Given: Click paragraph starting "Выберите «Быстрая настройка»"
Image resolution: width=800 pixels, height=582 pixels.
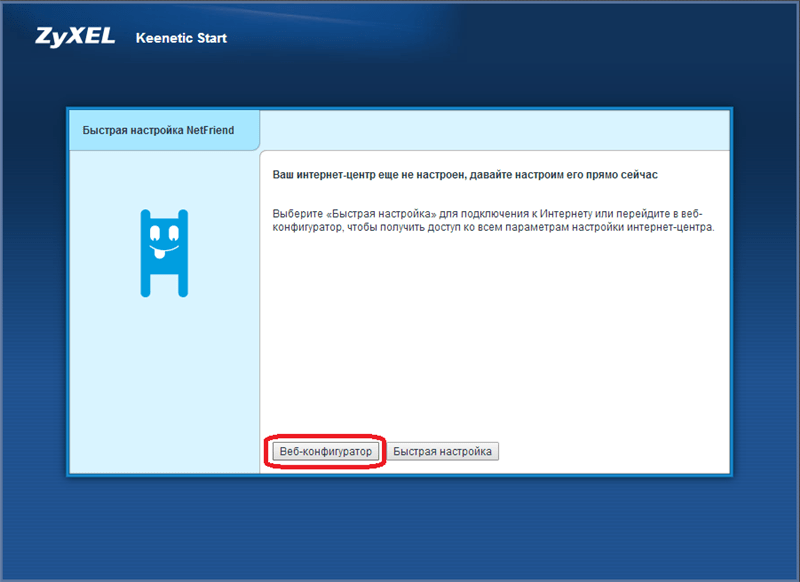Looking at the screenshot, I should [x=493, y=220].
